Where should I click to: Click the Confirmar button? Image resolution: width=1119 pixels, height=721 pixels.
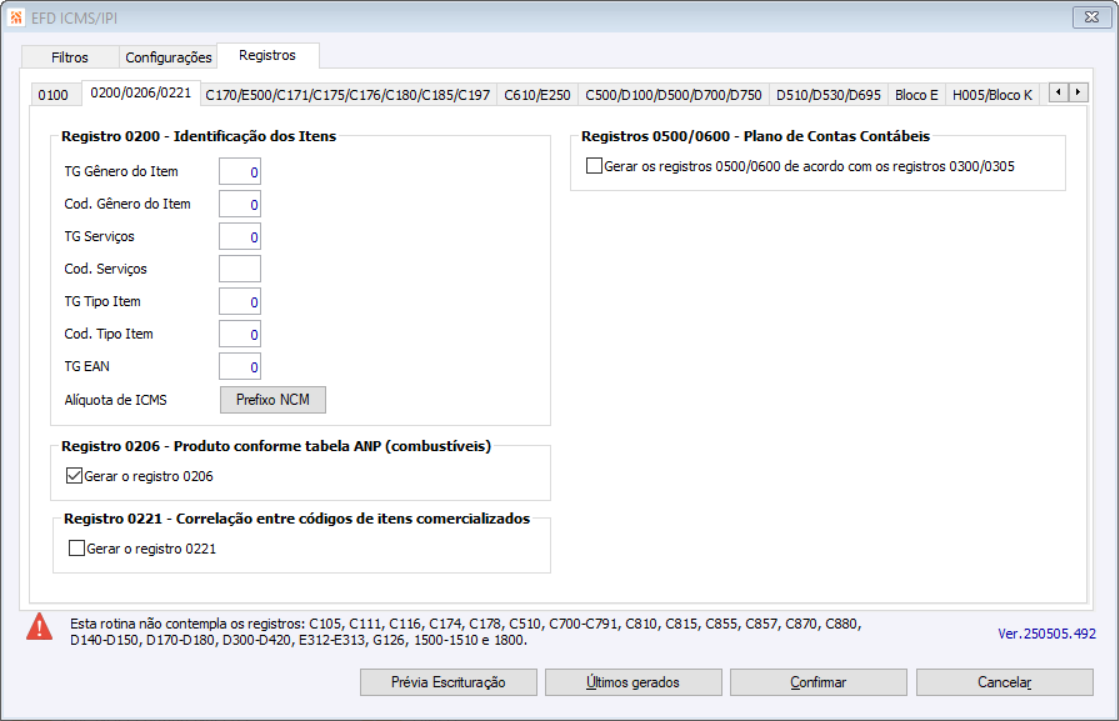(819, 682)
